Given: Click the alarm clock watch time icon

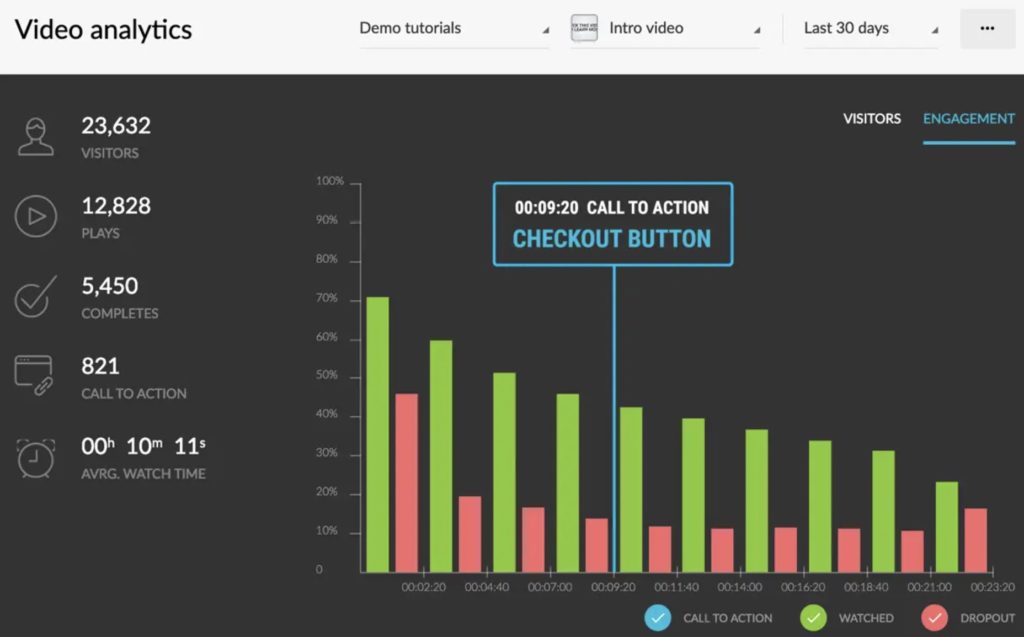Looking at the screenshot, I should click(x=36, y=458).
